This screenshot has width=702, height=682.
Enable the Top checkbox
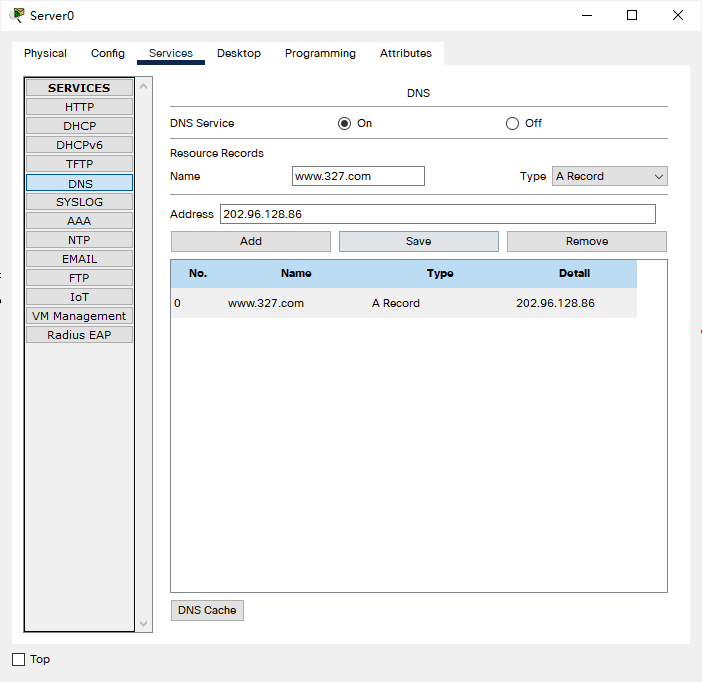tap(18, 659)
